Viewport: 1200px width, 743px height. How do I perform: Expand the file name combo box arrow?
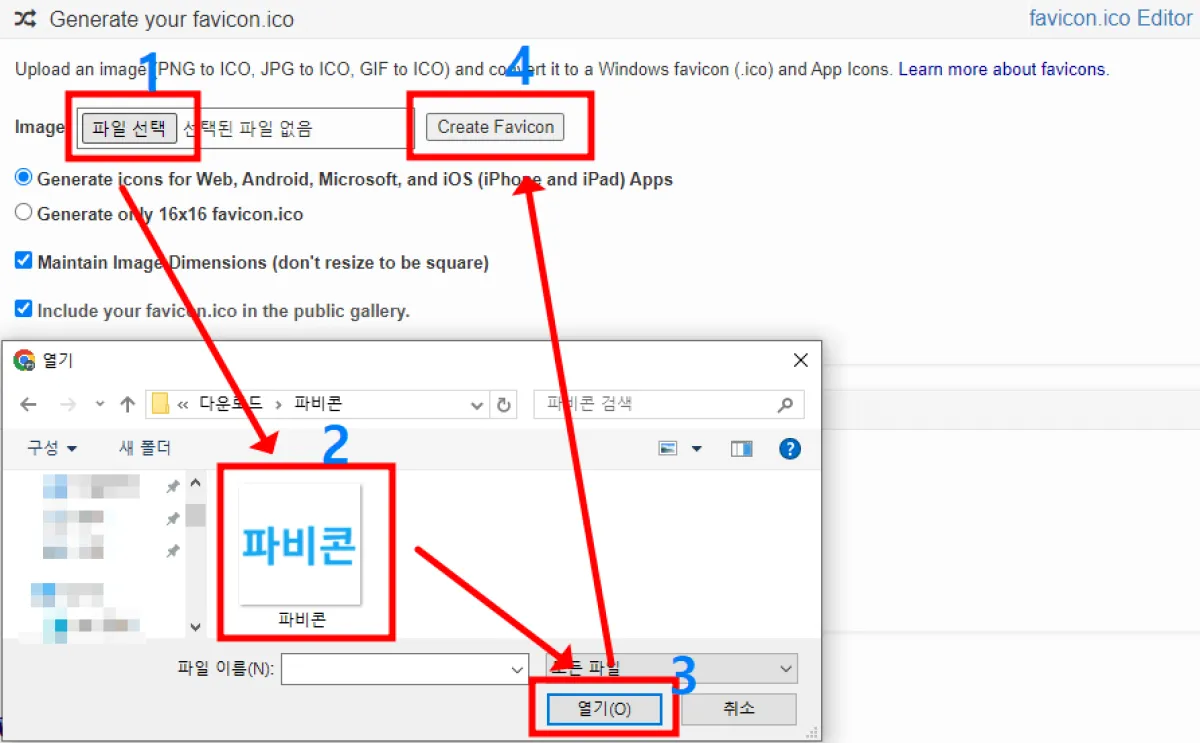pos(518,669)
